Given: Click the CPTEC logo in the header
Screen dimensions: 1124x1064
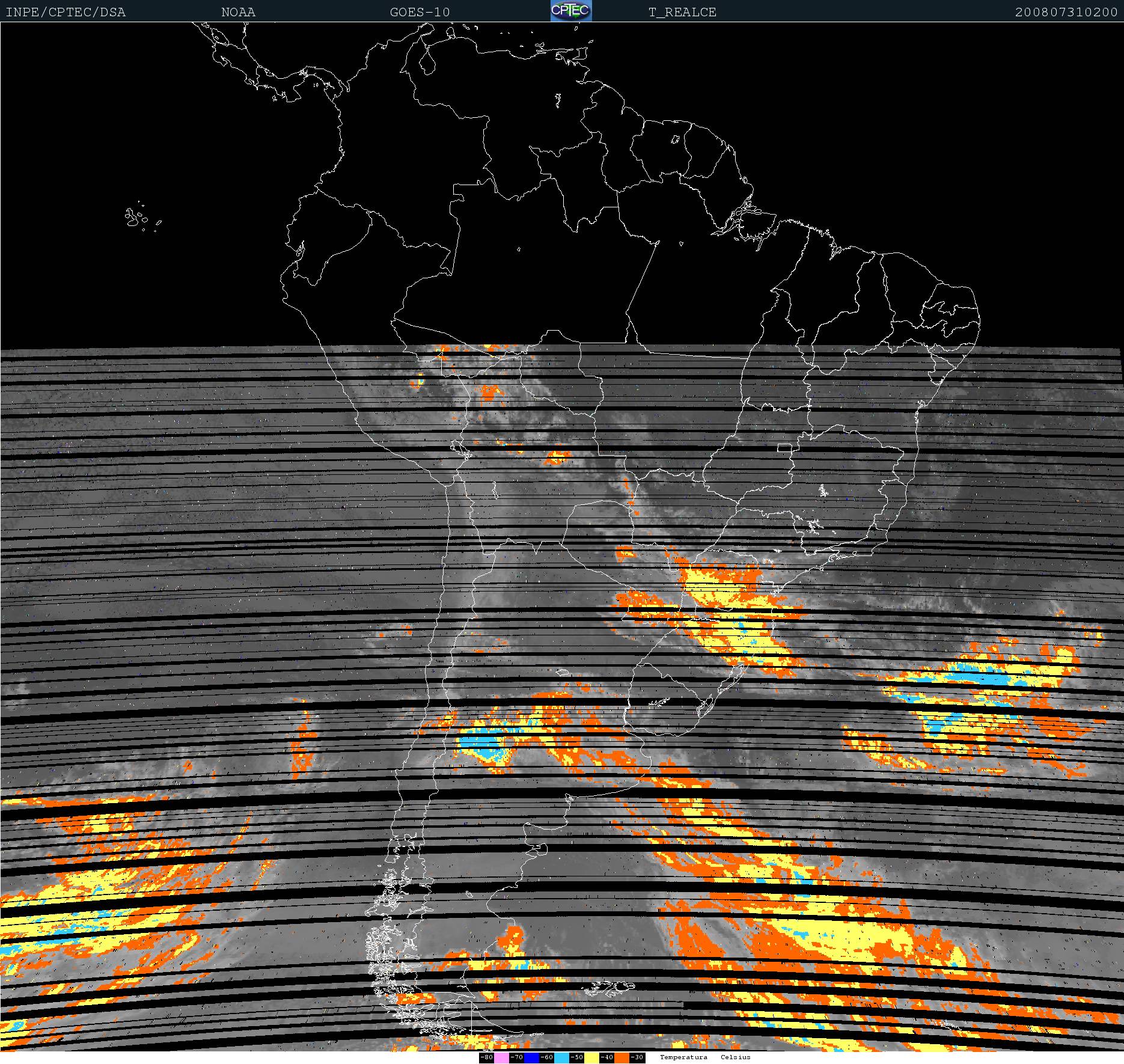Looking at the screenshot, I should click(x=570, y=11).
